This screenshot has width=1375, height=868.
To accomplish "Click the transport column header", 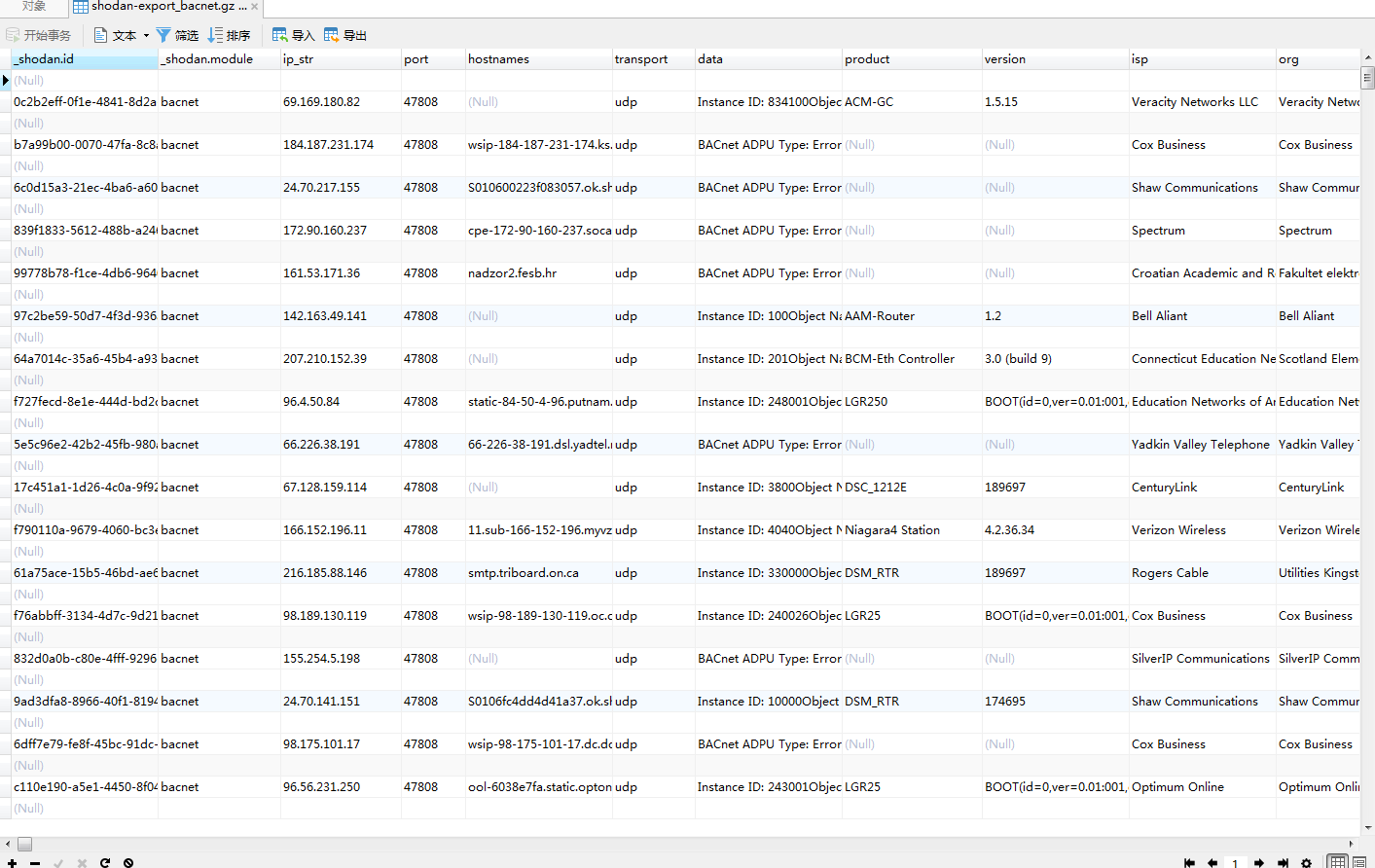I will tap(654, 59).
